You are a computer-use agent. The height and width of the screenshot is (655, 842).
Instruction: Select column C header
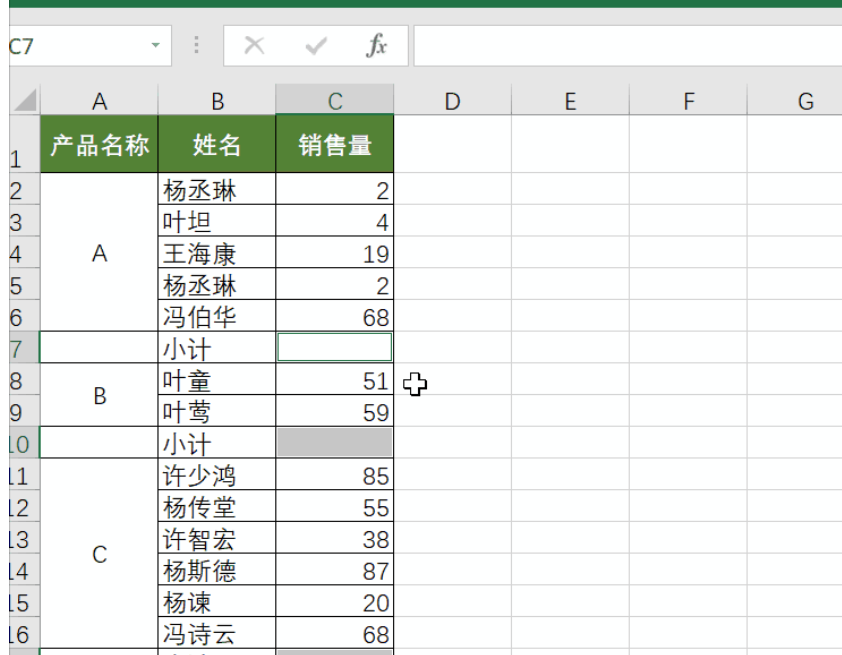tap(335, 100)
